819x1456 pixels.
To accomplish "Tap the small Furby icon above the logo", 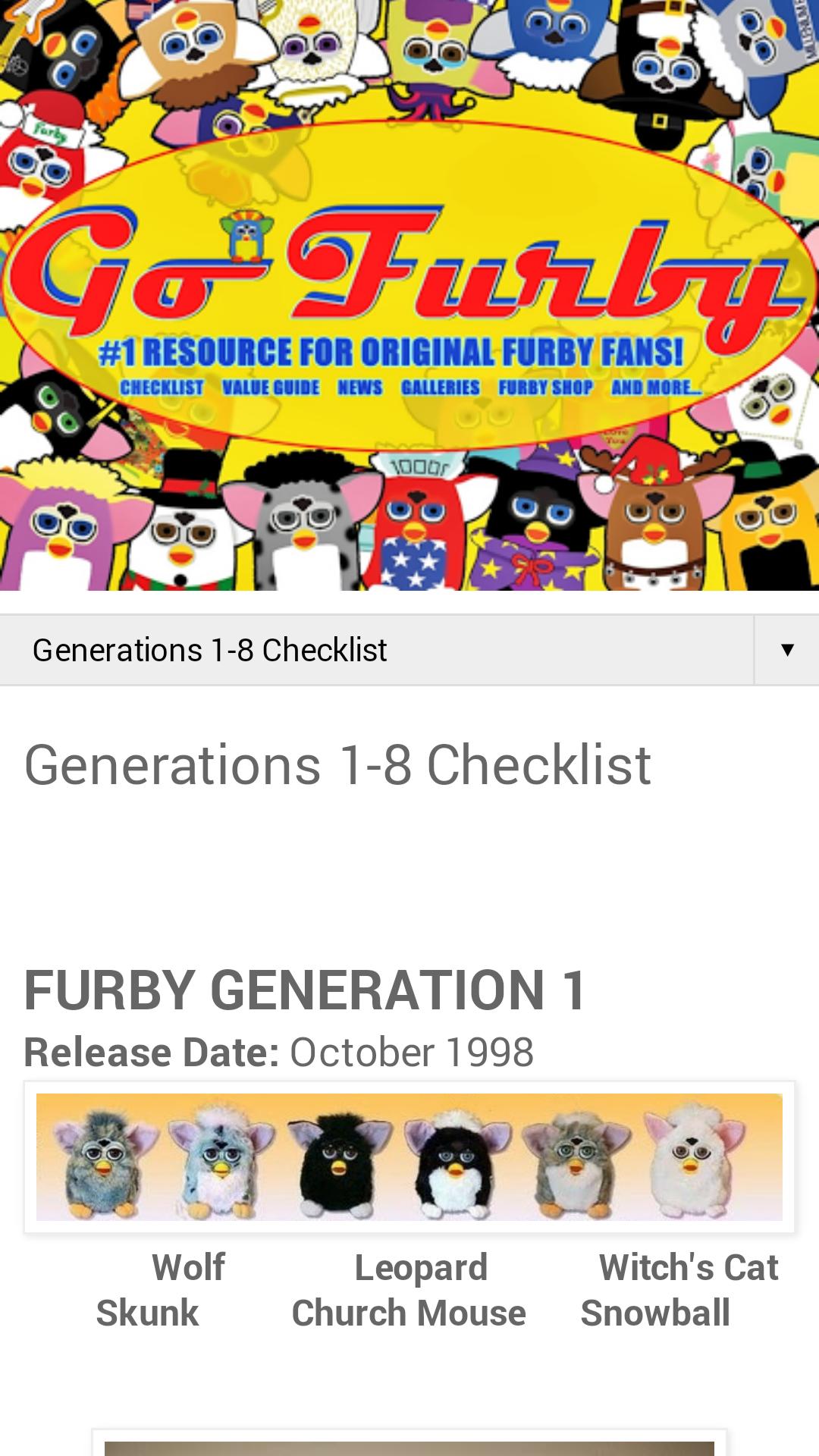I will (246, 237).
